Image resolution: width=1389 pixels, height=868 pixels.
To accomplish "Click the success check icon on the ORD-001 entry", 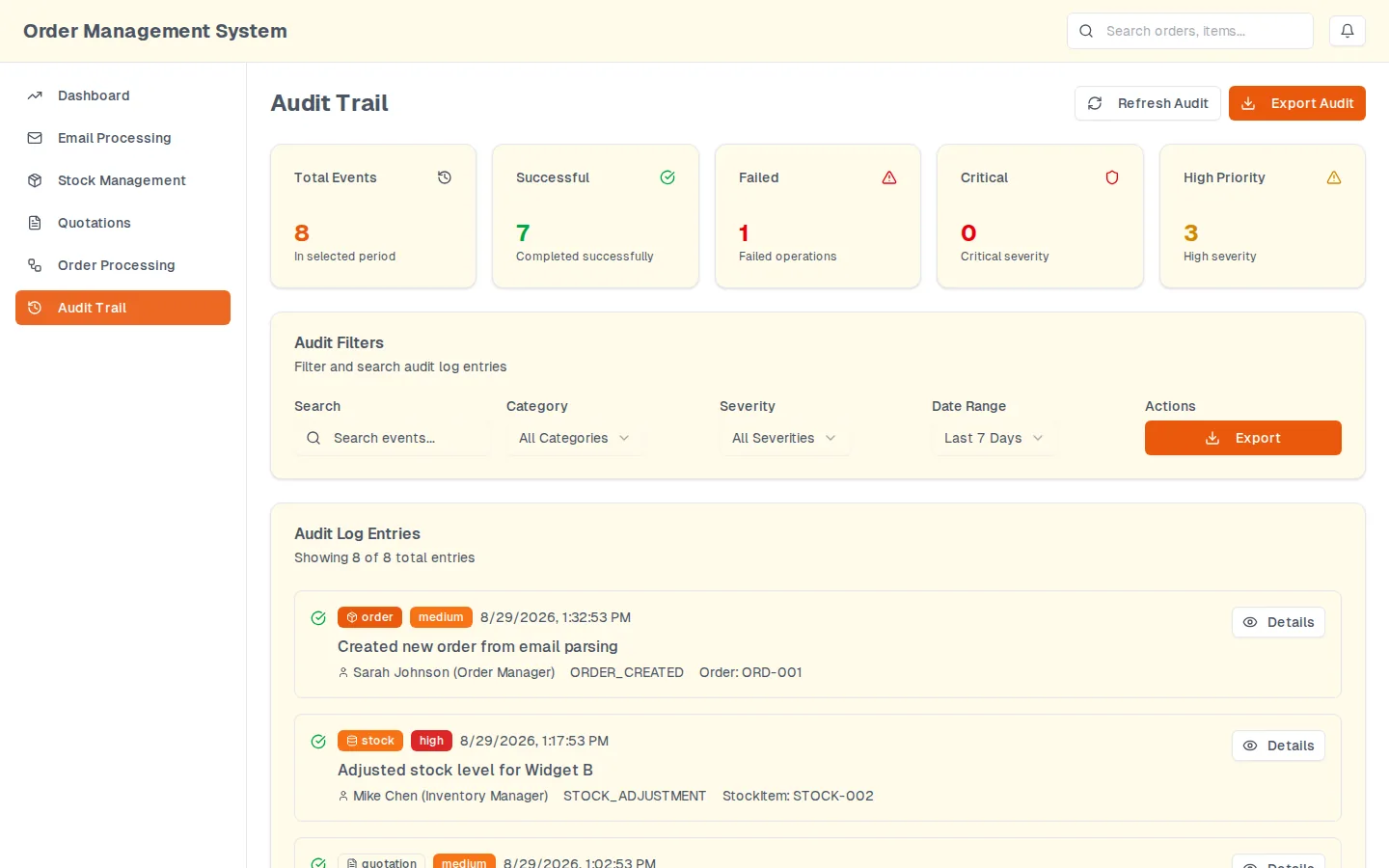I will 318,618.
